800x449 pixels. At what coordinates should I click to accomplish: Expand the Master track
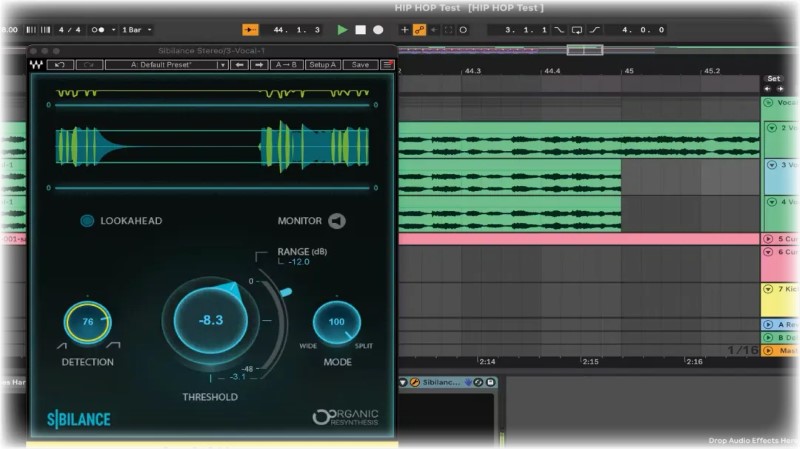tap(768, 351)
